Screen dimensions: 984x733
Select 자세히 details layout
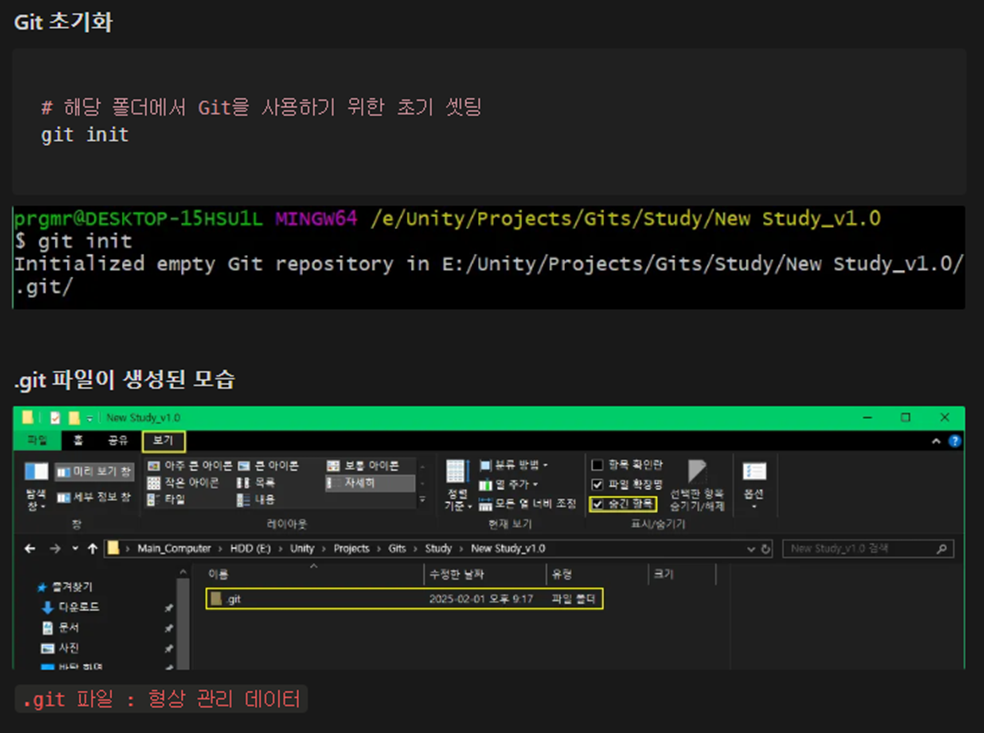pos(370,483)
